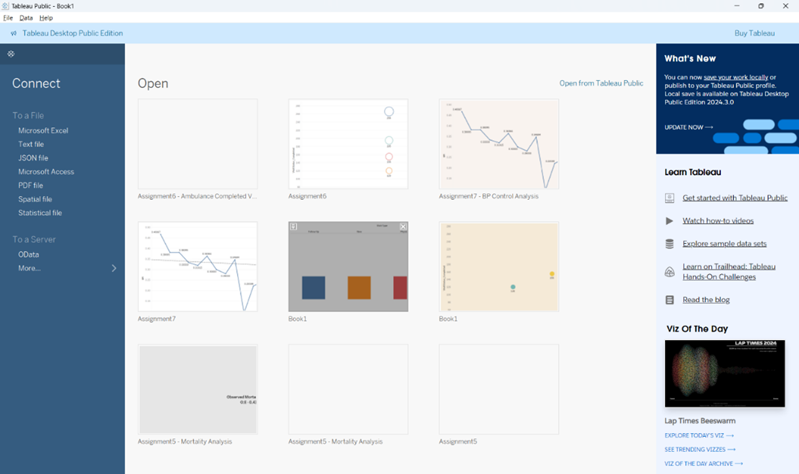Click the Tableau logo icon in sidebar header
The height and width of the screenshot is (474, 799).
11,54
